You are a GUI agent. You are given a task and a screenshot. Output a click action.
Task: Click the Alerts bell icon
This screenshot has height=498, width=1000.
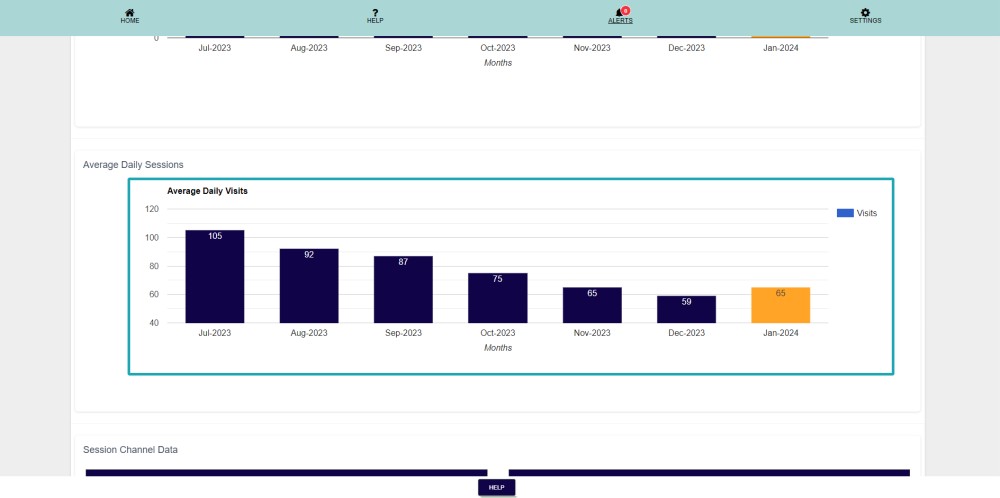click(619, 13)
